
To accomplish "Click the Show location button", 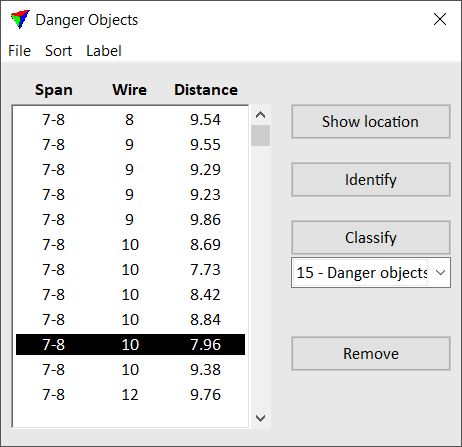I will pos(371,122).
